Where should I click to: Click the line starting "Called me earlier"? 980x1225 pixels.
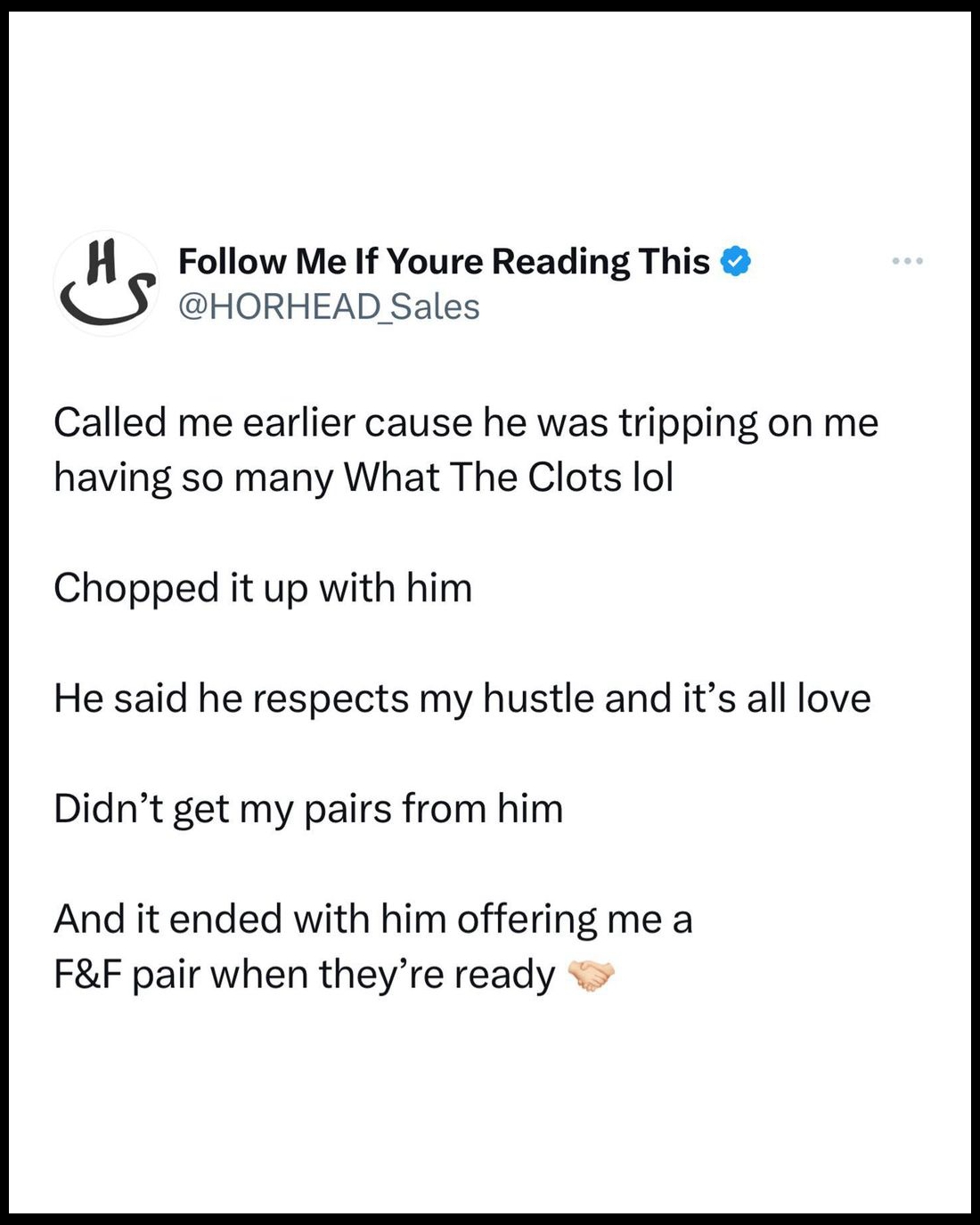[x=465, y=422]
